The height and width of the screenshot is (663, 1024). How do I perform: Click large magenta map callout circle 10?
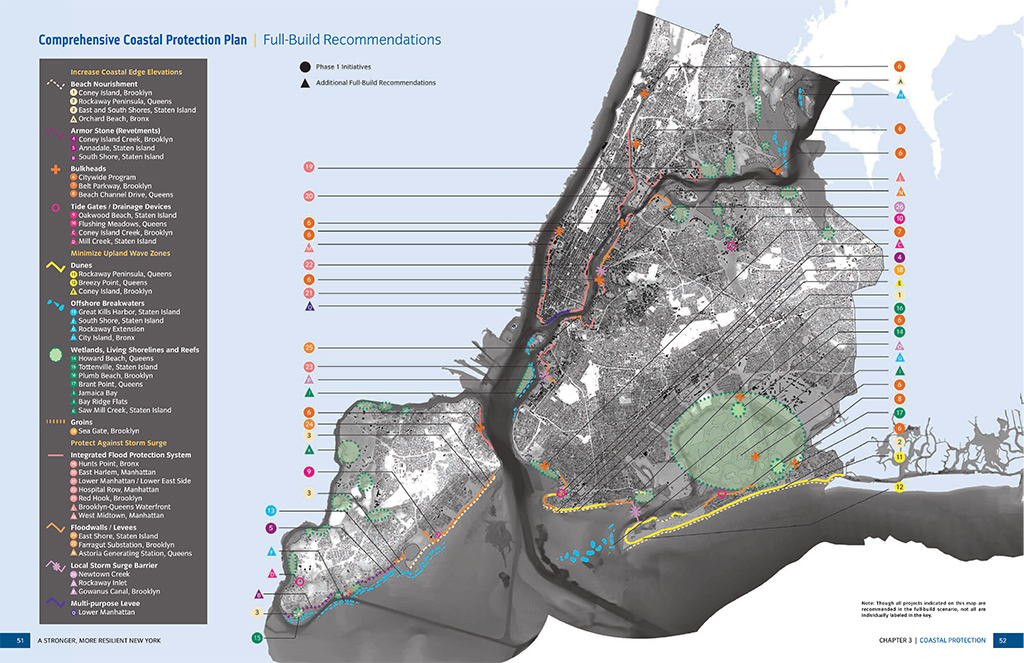click(899, 219)
